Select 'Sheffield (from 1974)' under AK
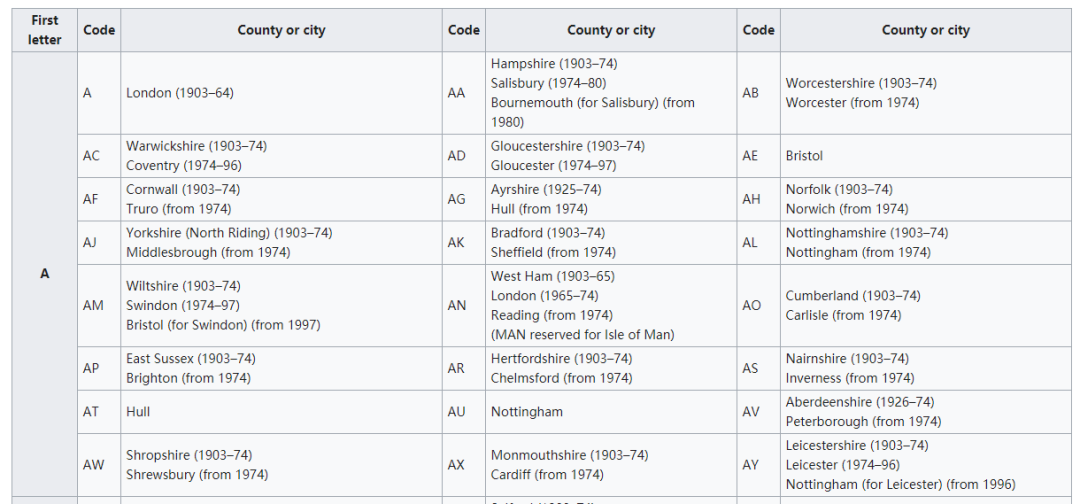The image size is (1080, 504). pyautogui.click(x=553, y=253)
